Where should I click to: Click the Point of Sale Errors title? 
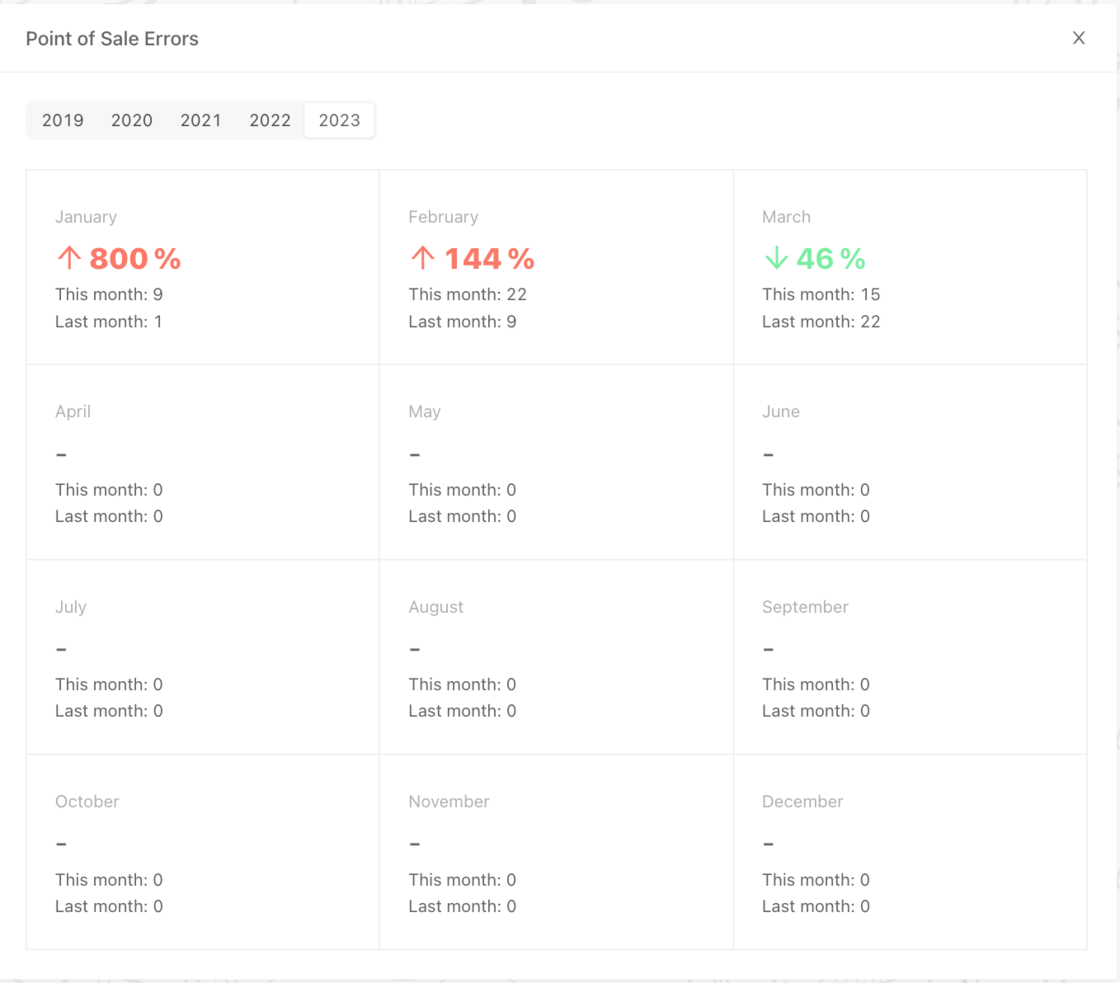click(x=112, y=38)
